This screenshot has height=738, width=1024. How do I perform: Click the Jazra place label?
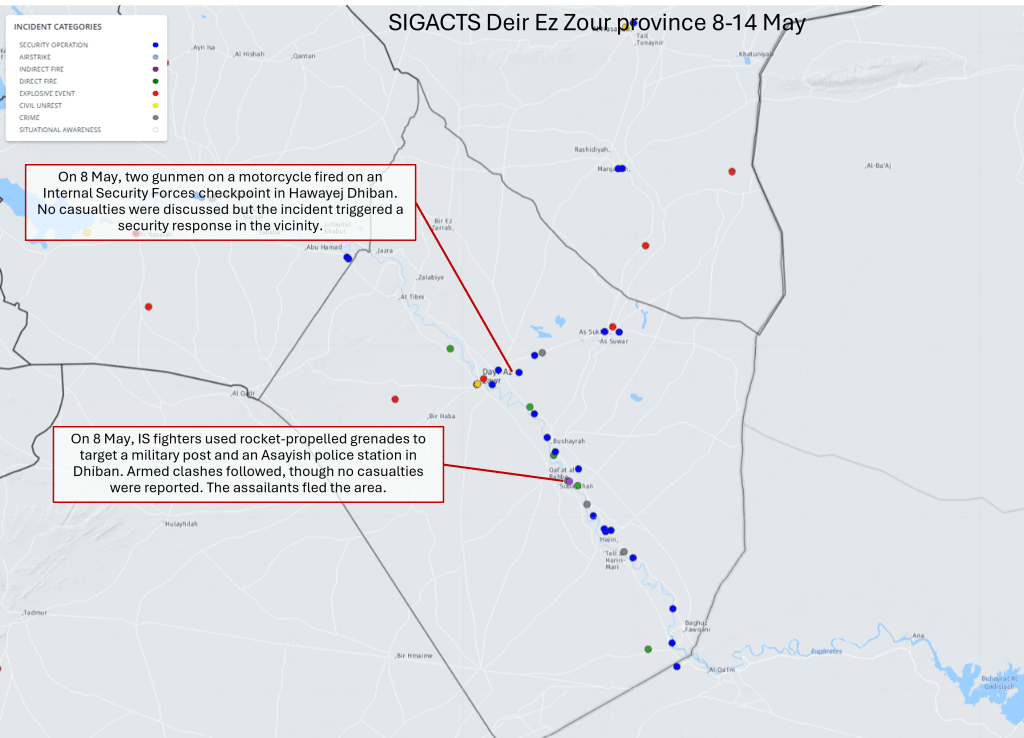385,251
